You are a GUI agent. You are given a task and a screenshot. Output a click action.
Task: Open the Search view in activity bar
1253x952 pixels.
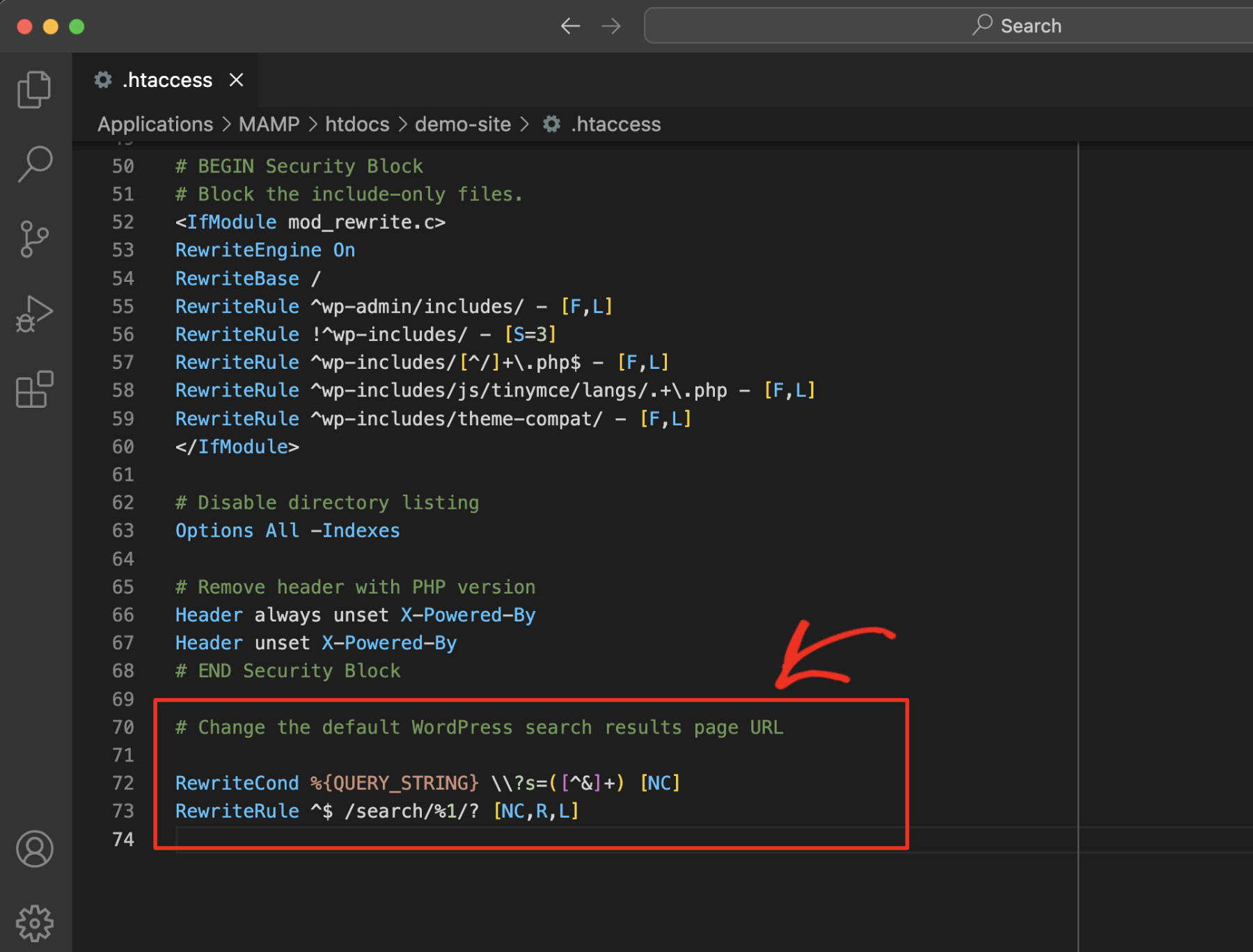(35, 164)
